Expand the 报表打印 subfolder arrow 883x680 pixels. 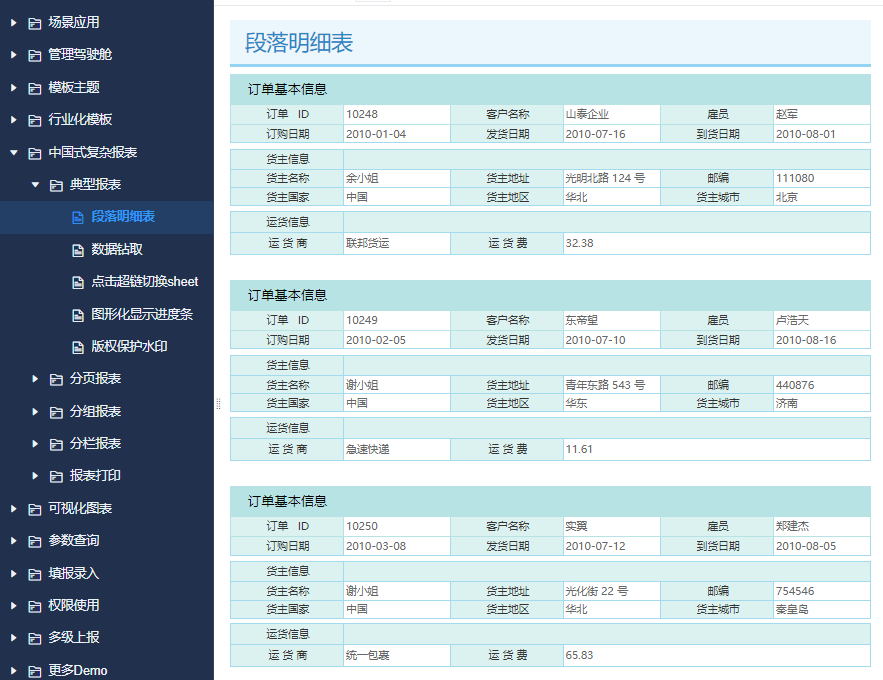[35, 476]
